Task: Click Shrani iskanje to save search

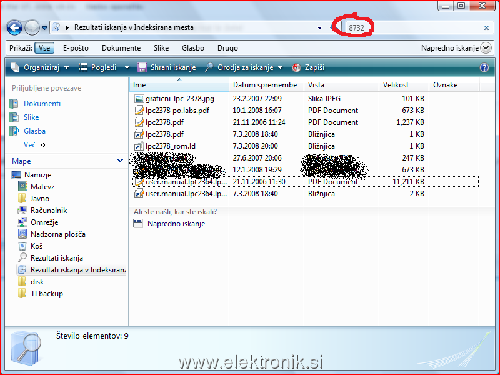Action: pos(167,68)
